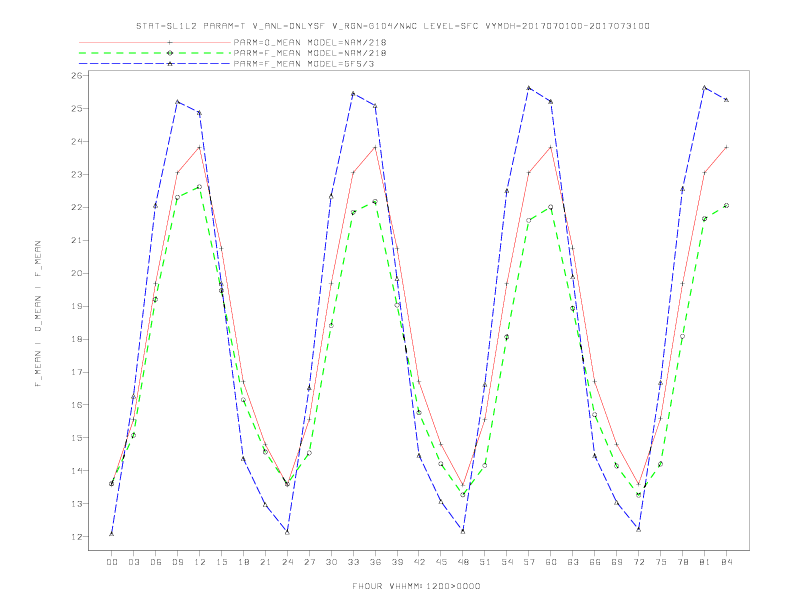
Task: Click x-axis forecast hour label 45
Action: [441, 562]
